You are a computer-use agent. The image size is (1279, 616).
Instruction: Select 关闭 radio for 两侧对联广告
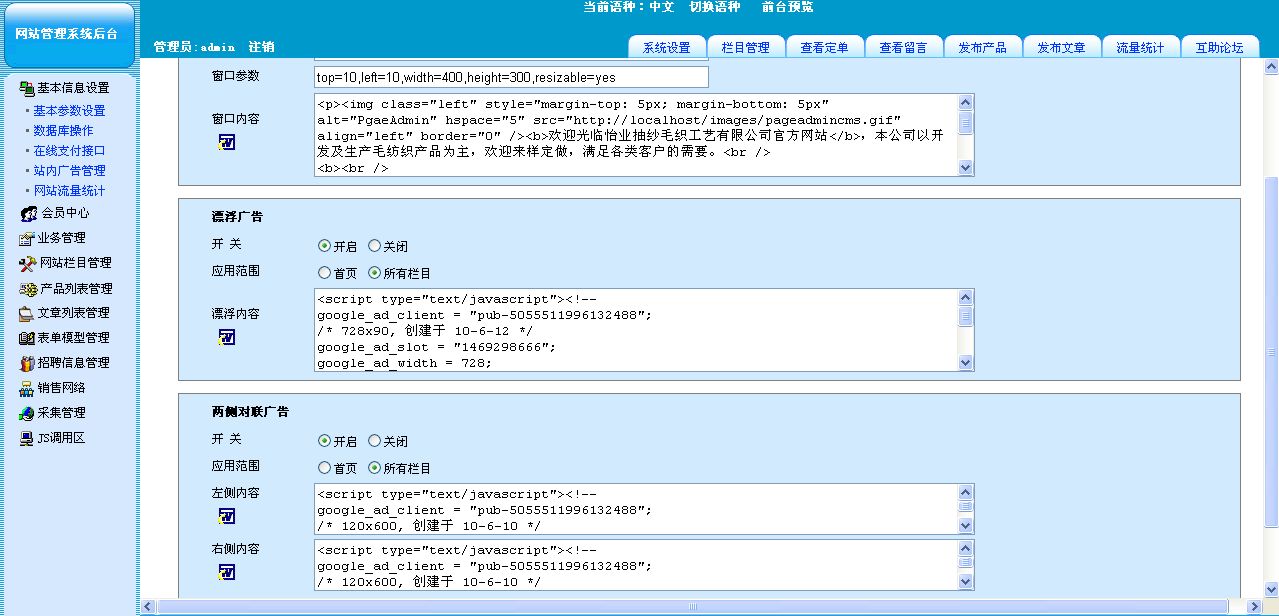(x=375, y=441)
